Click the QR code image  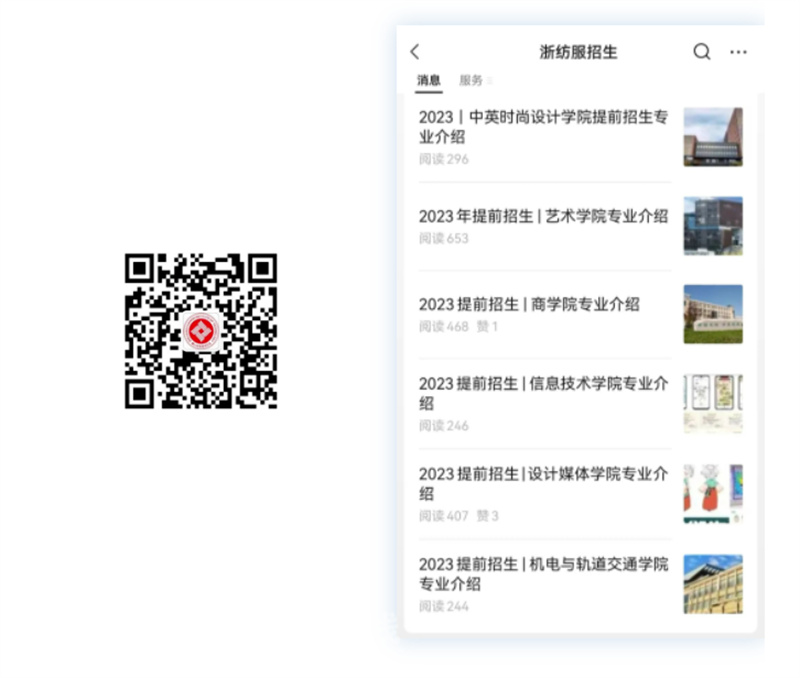pos(201,331)
